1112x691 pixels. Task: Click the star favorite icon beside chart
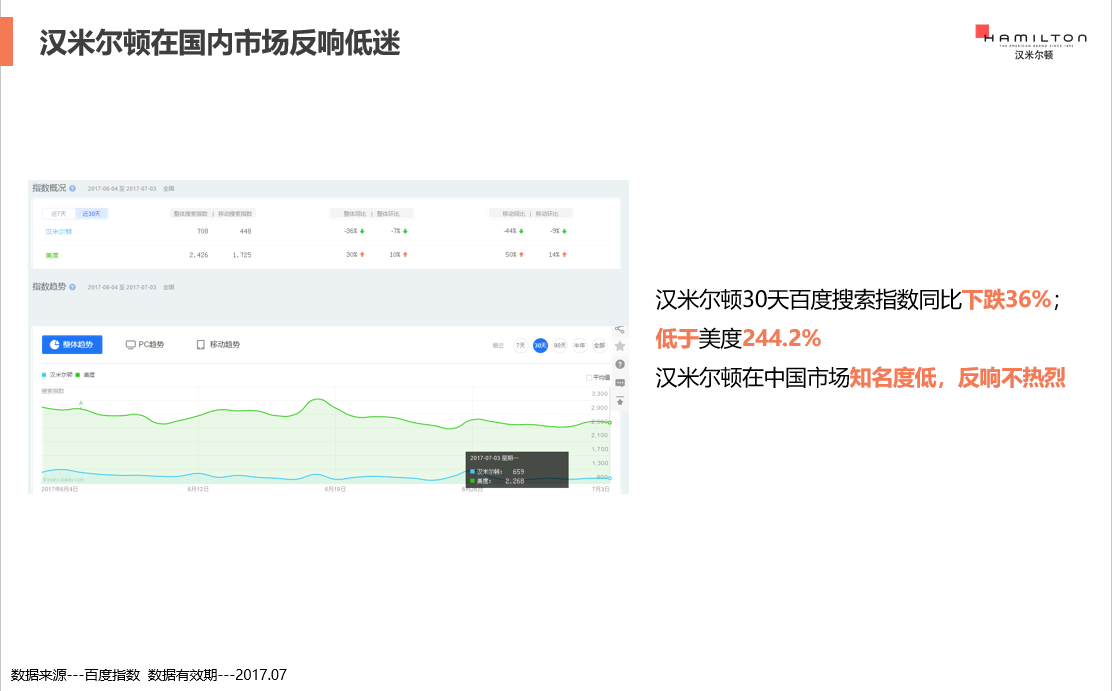tap(620, 346)
